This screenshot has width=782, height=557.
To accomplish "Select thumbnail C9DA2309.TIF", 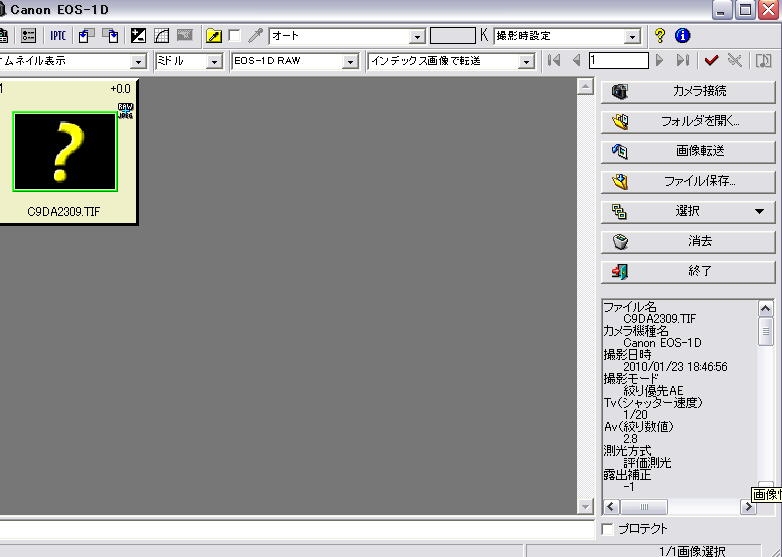I will tap(65, 152).
